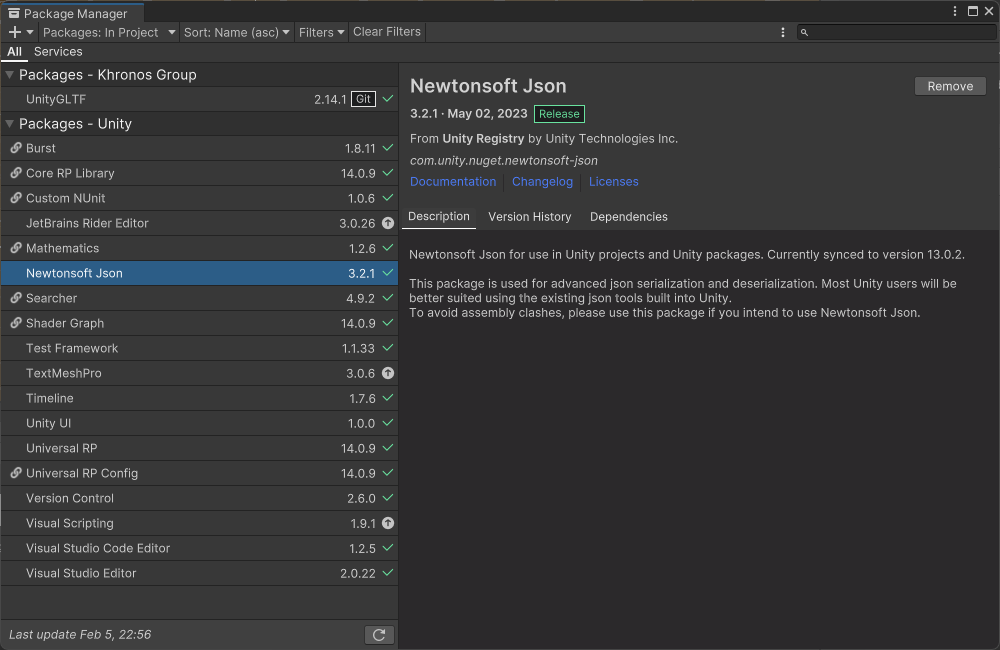This screenshot has width=1000, height=650.
Task: Select the Mathematics package
Action: pyautogui.click(x=199, y=248)
